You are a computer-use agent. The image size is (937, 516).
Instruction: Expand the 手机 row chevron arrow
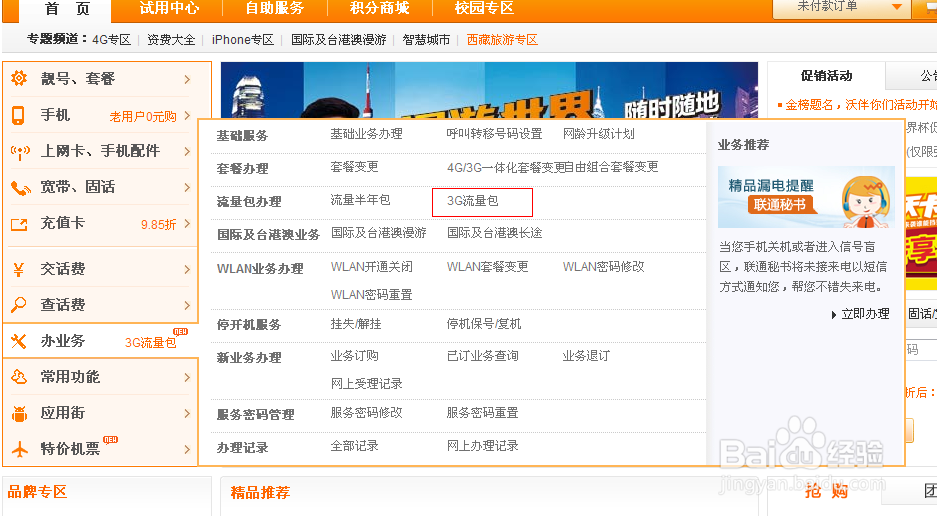tap(188, 115)
